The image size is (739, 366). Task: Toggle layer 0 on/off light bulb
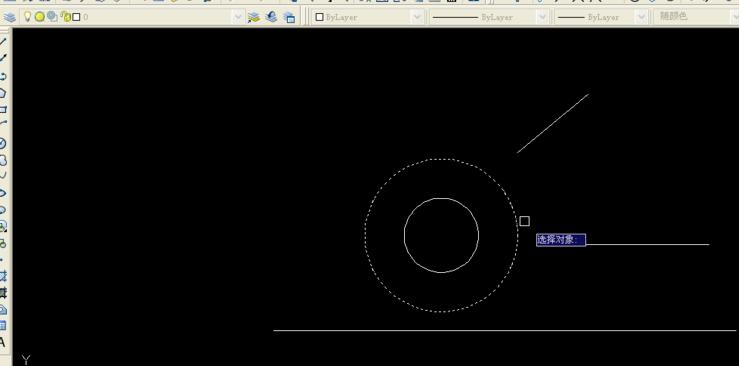28,17
